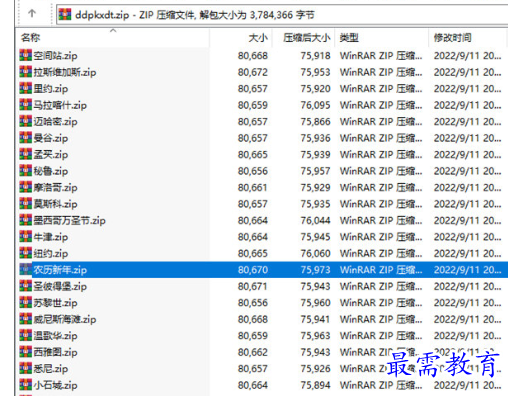508x396 pixels.
Task: Click compressed size value 75,866
Action: 315,122
